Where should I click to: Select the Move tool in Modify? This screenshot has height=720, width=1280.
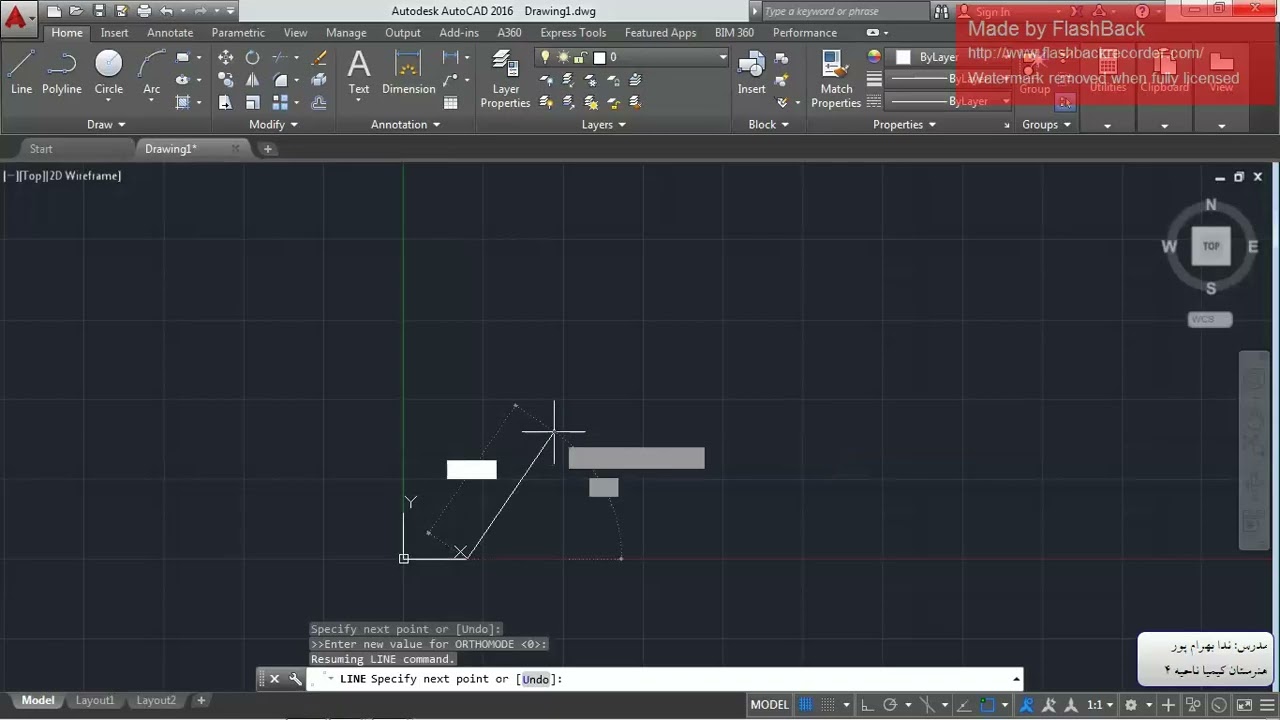tap(225, 58)
